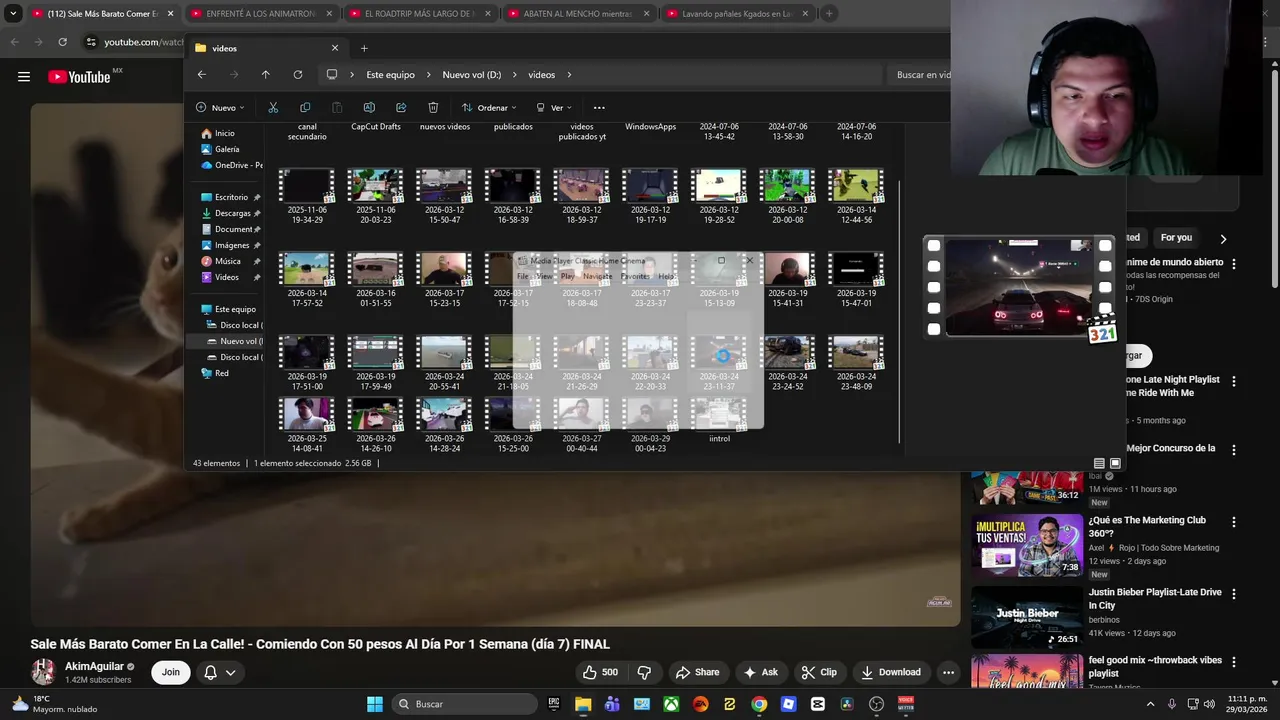1280x720 pixels.
Task: Refresh the videos folder in Explorer
Action: 297,75
